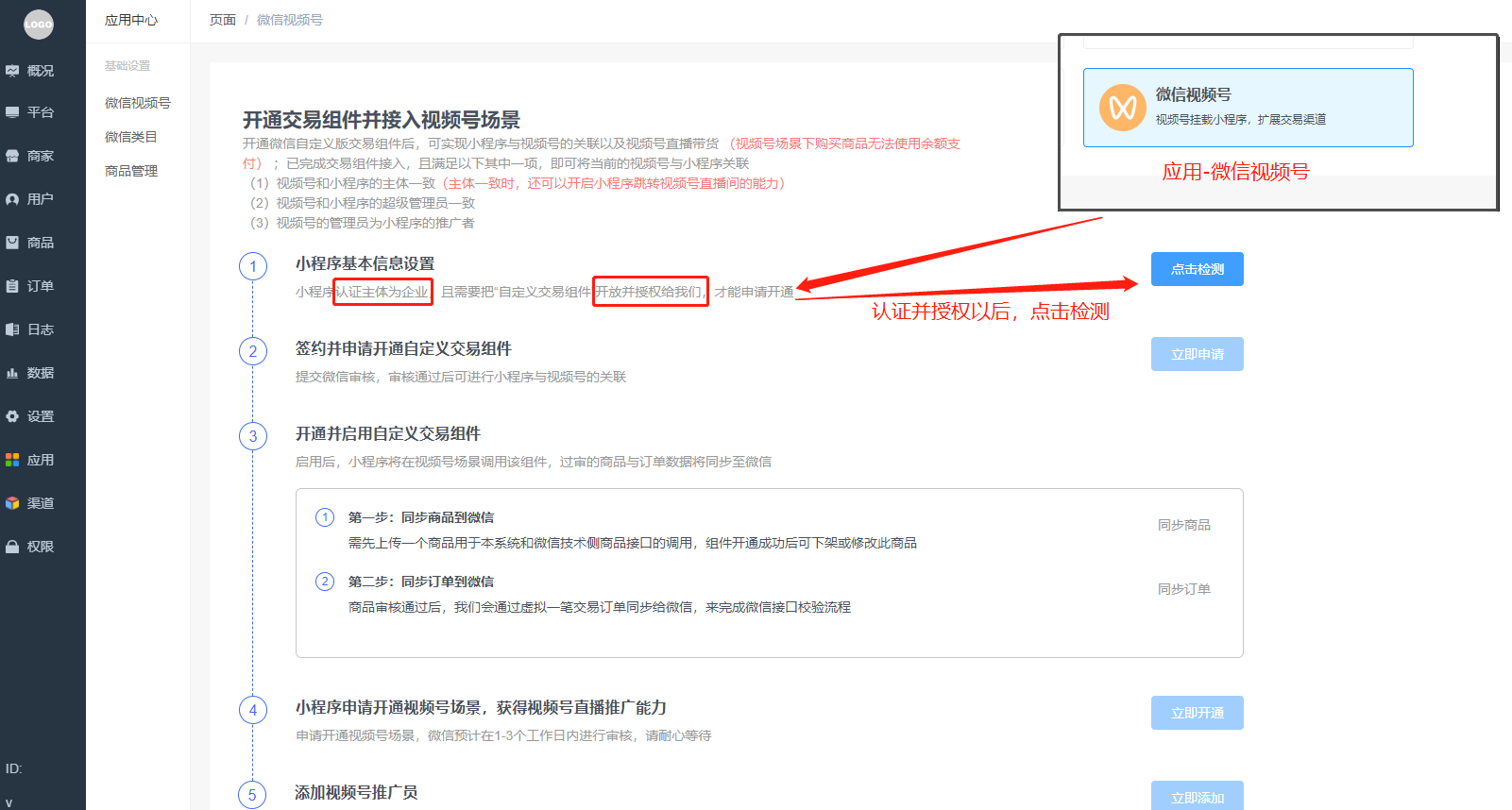The height and width of the screenshot is (810, 1512).
Task: Open 订单 menu in sidebar
Action: pyautogui.click(x=42, y=286)
